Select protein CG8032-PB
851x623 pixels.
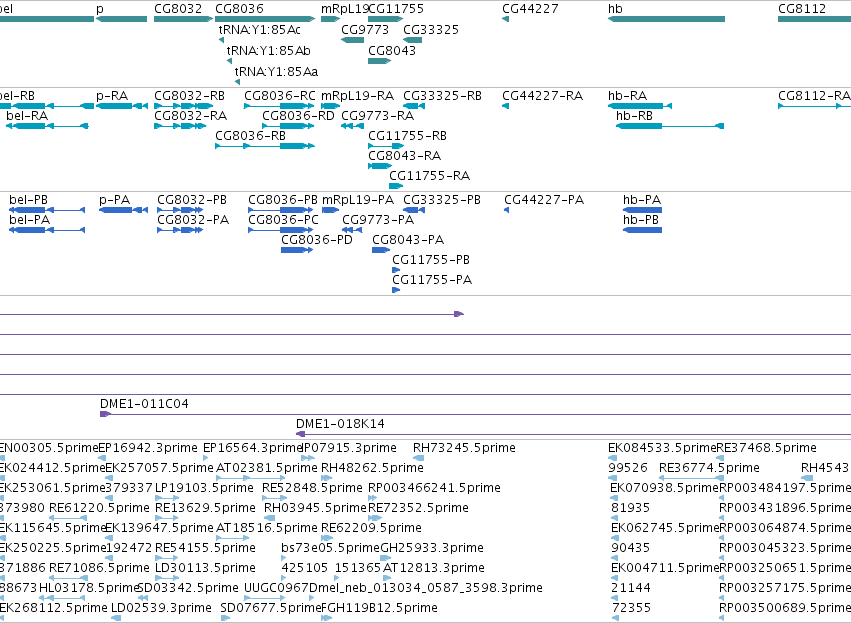coord(180,210)
